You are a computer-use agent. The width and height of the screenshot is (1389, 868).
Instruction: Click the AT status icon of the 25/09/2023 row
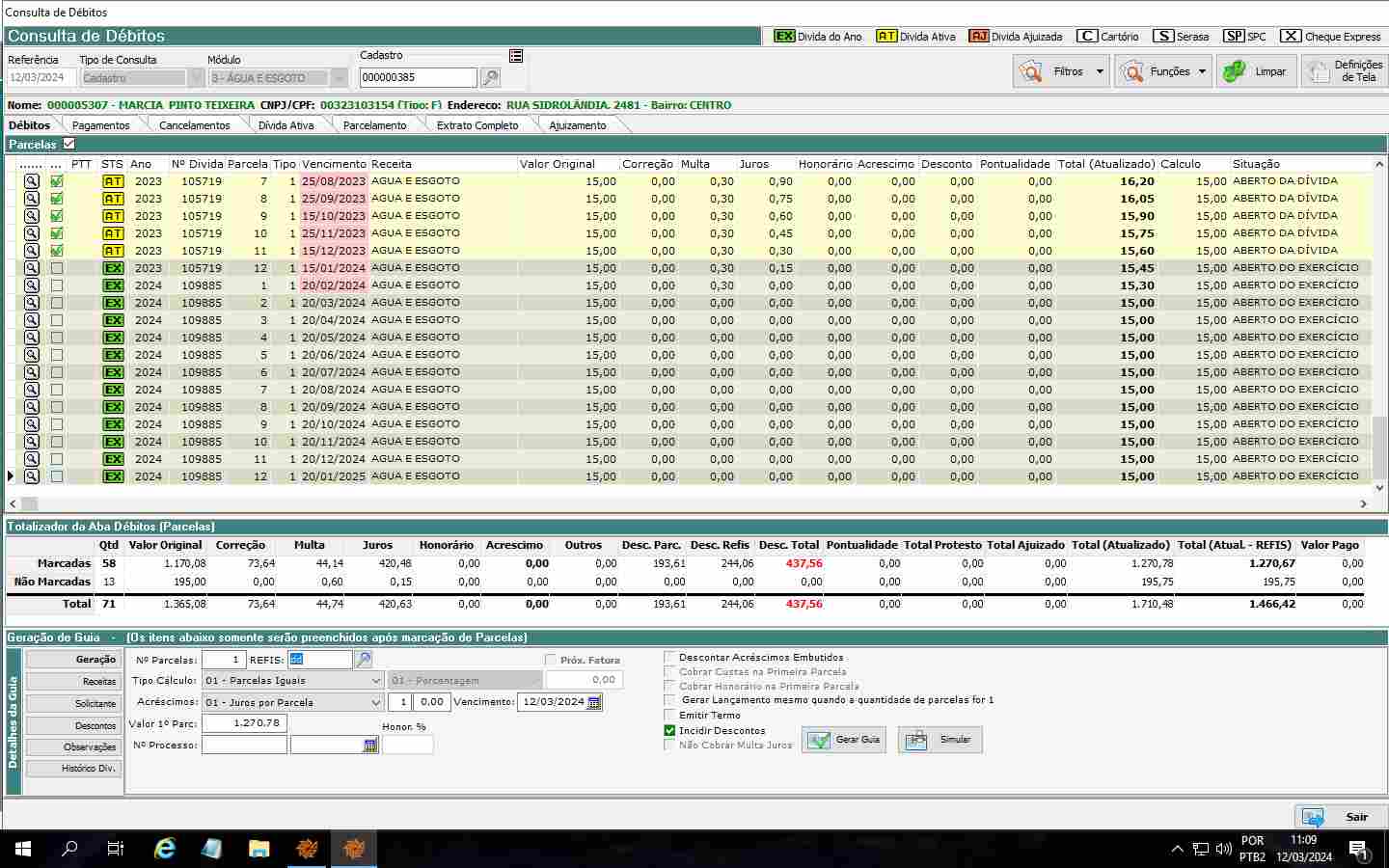tap(113, 199)
